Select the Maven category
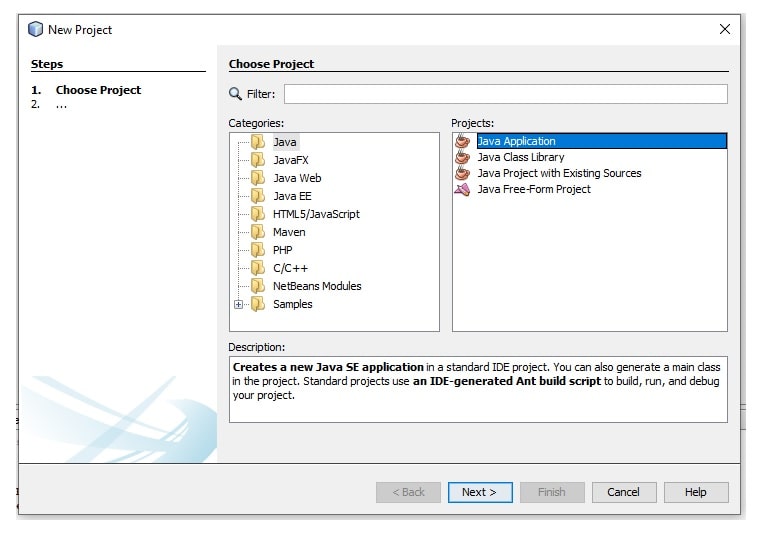 [289, 232]
